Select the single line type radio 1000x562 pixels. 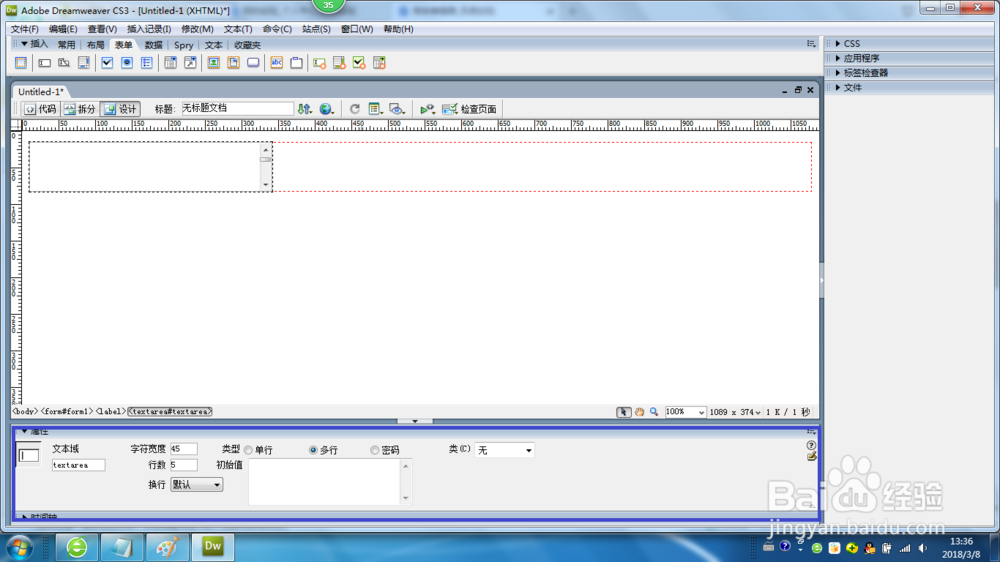pos(249,450)
